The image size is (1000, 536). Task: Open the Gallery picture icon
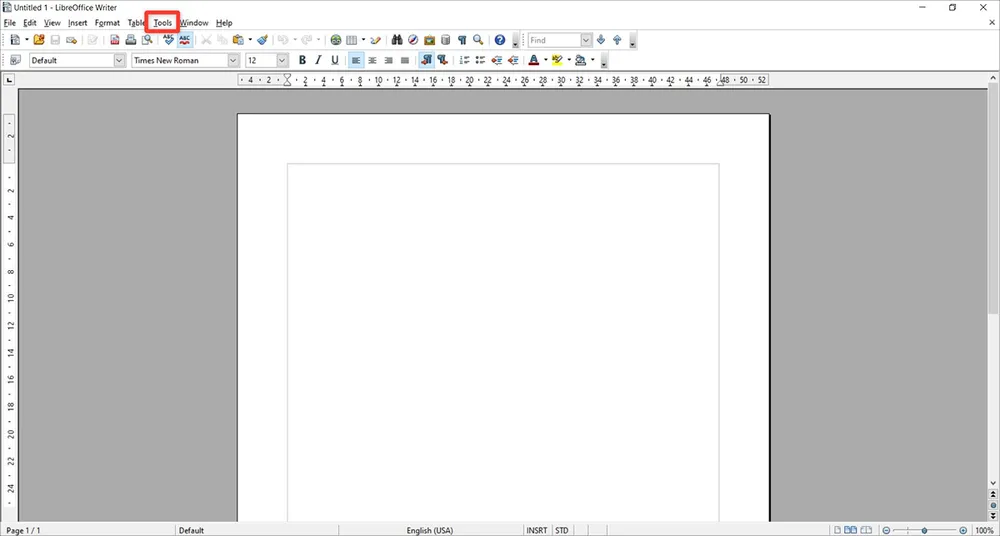tap(429, 40)
